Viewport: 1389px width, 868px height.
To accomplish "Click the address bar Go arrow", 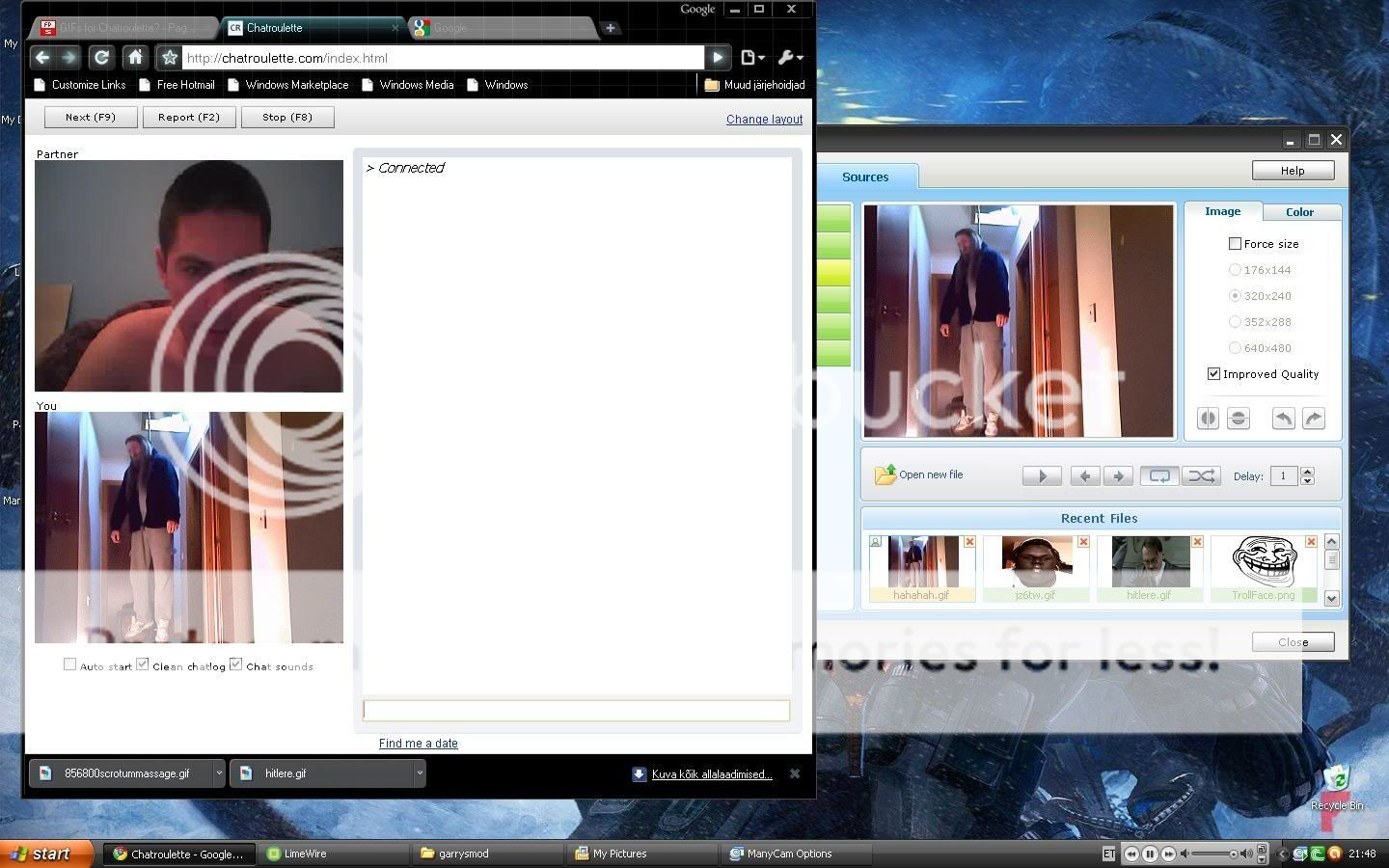I will point(717,58).
